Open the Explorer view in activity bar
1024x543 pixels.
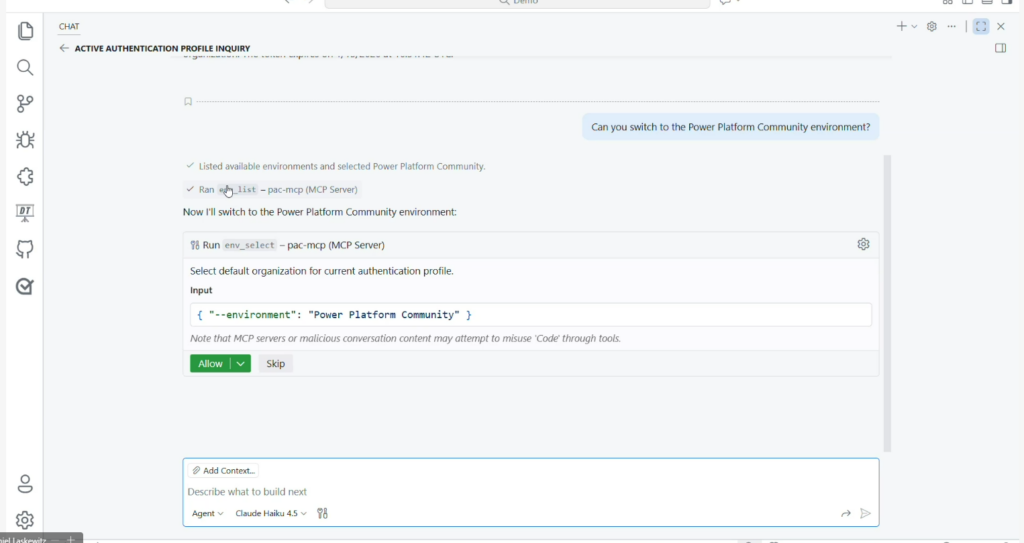click(x=25, y=31)
